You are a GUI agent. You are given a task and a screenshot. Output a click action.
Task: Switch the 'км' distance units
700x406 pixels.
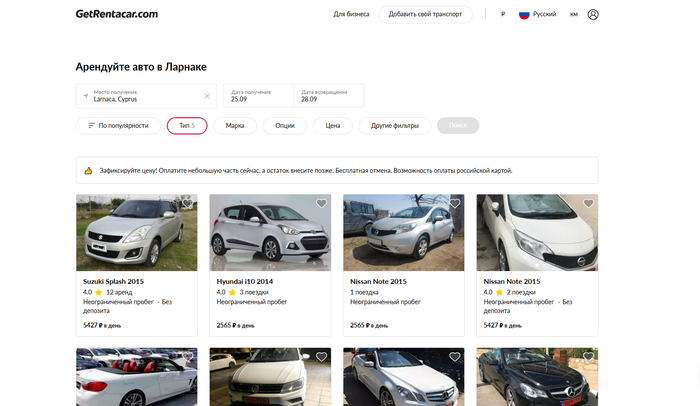coord(573,15)
